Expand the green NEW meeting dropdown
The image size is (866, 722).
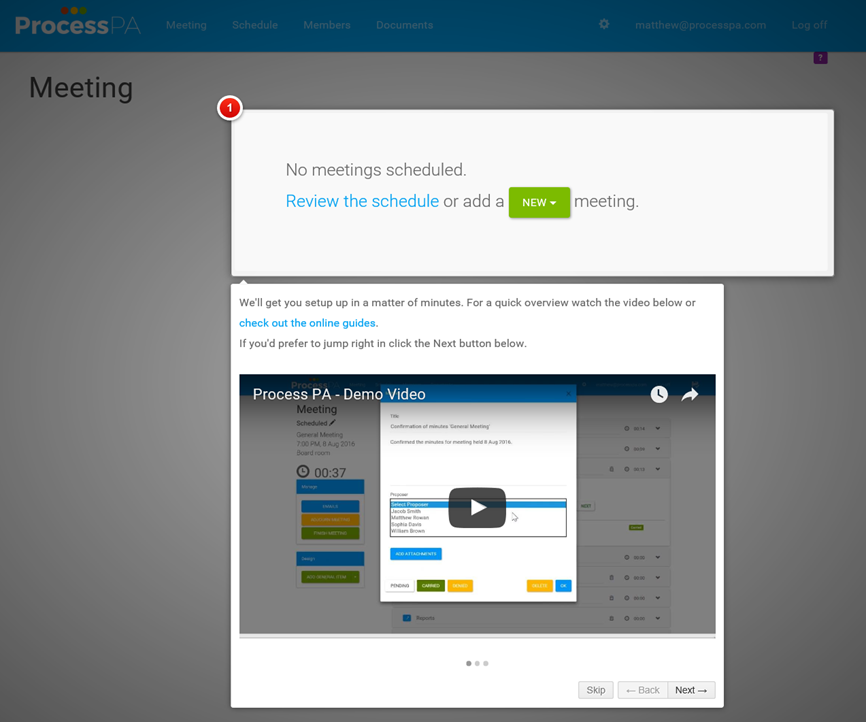coord(539,202)
